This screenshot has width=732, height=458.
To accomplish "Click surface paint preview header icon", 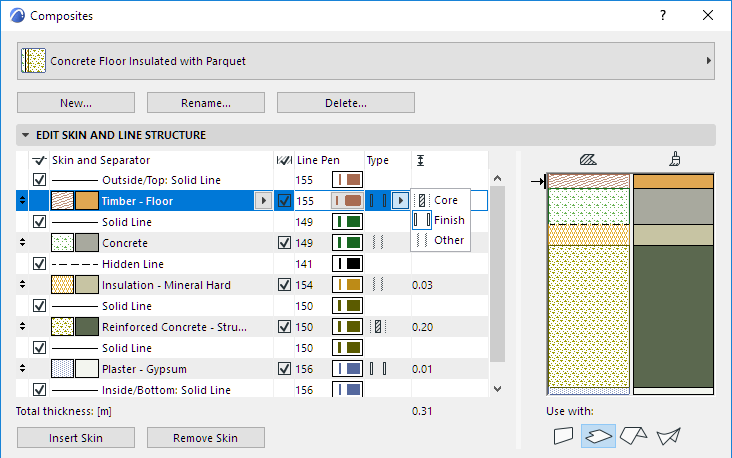I will point(675,160).
